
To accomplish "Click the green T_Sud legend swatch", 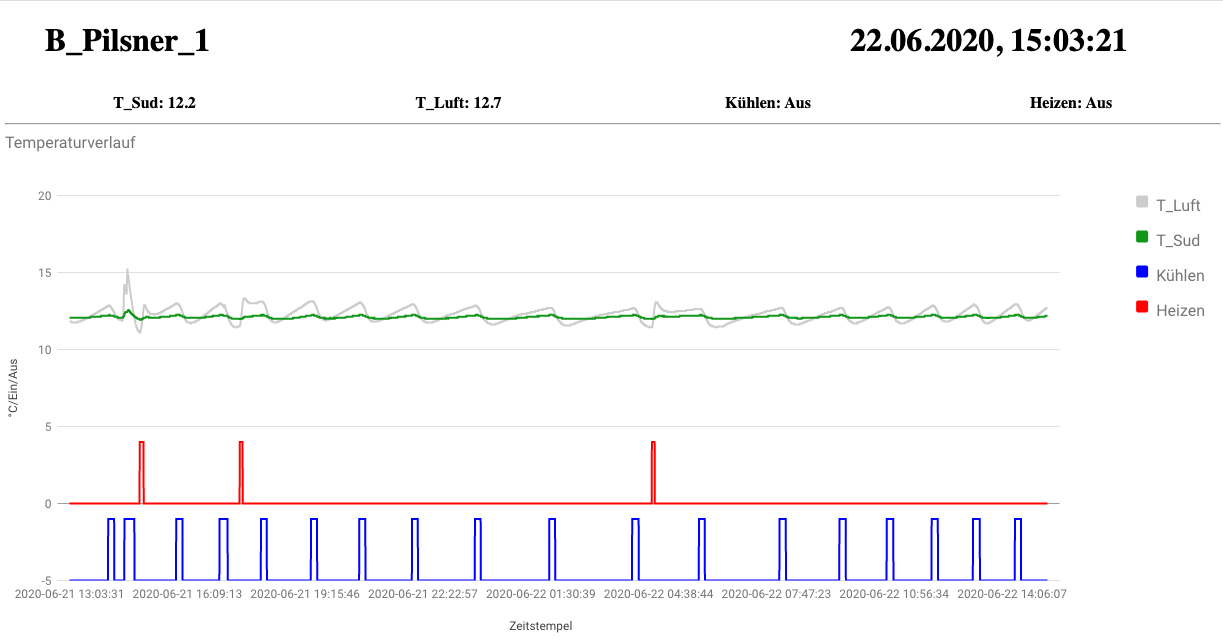I will coord(1142,237).
